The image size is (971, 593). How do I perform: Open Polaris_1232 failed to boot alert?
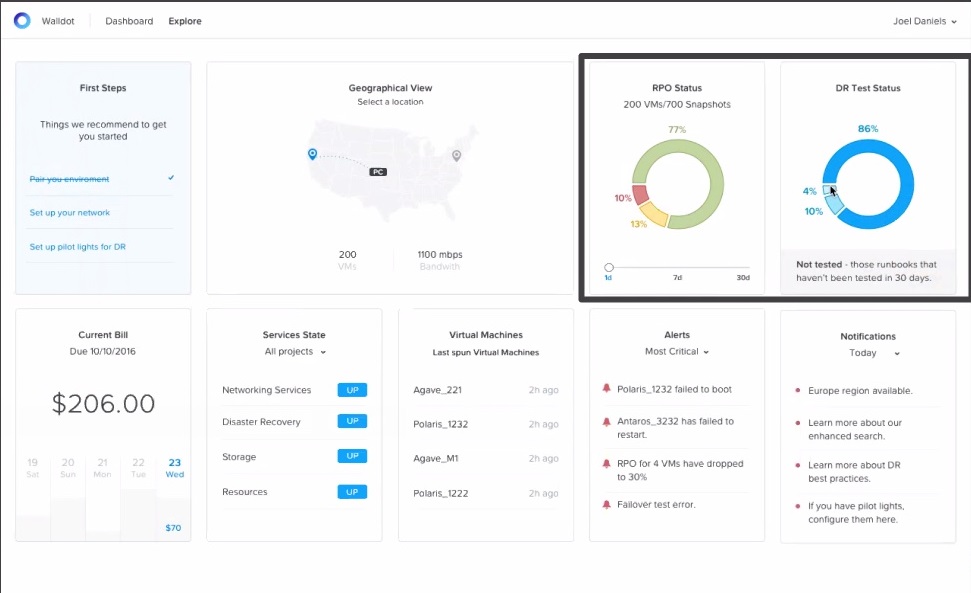click(674, 389)
